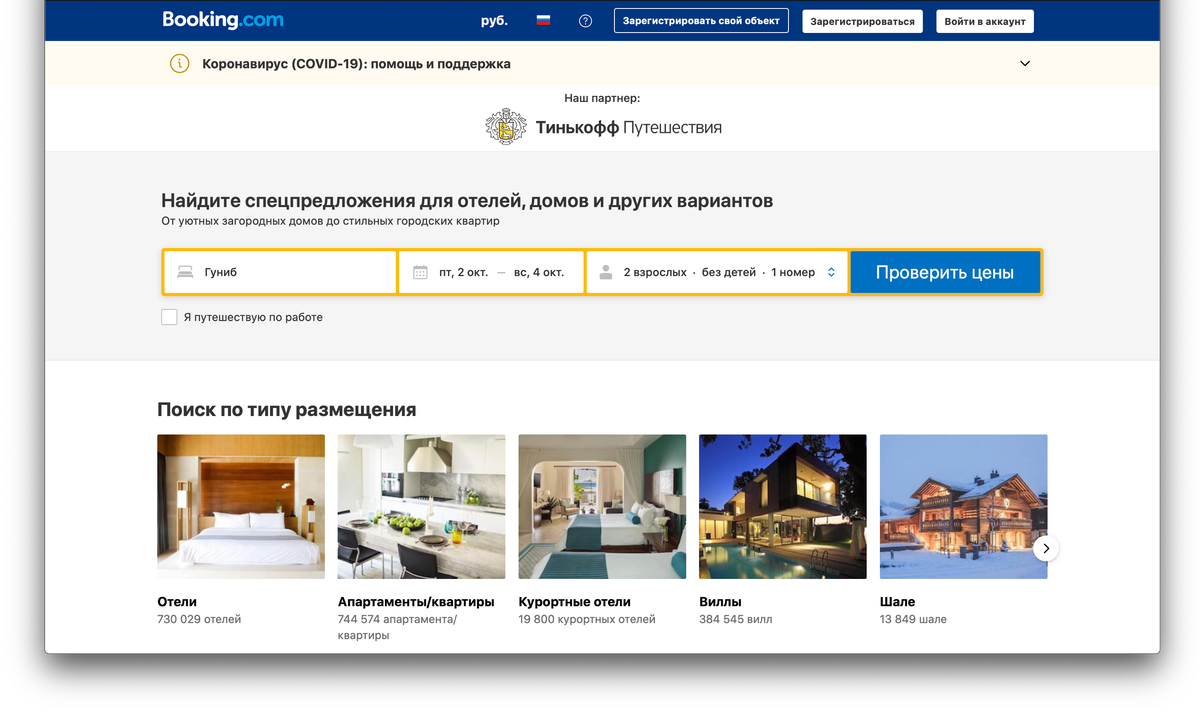Click the info icon in COVID-19 banner
This screenshot has width=1200, height=713.
click(x=179, y=63)
